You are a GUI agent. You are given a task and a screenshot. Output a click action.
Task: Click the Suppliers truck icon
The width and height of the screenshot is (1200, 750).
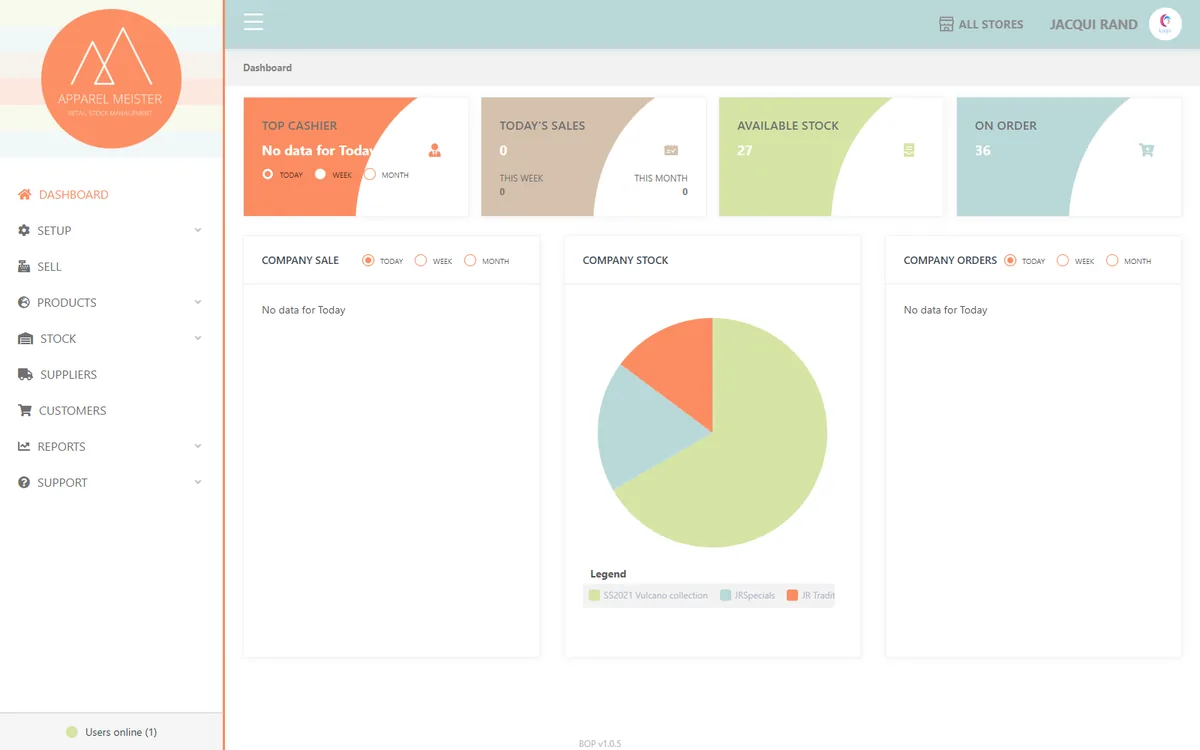26,374
